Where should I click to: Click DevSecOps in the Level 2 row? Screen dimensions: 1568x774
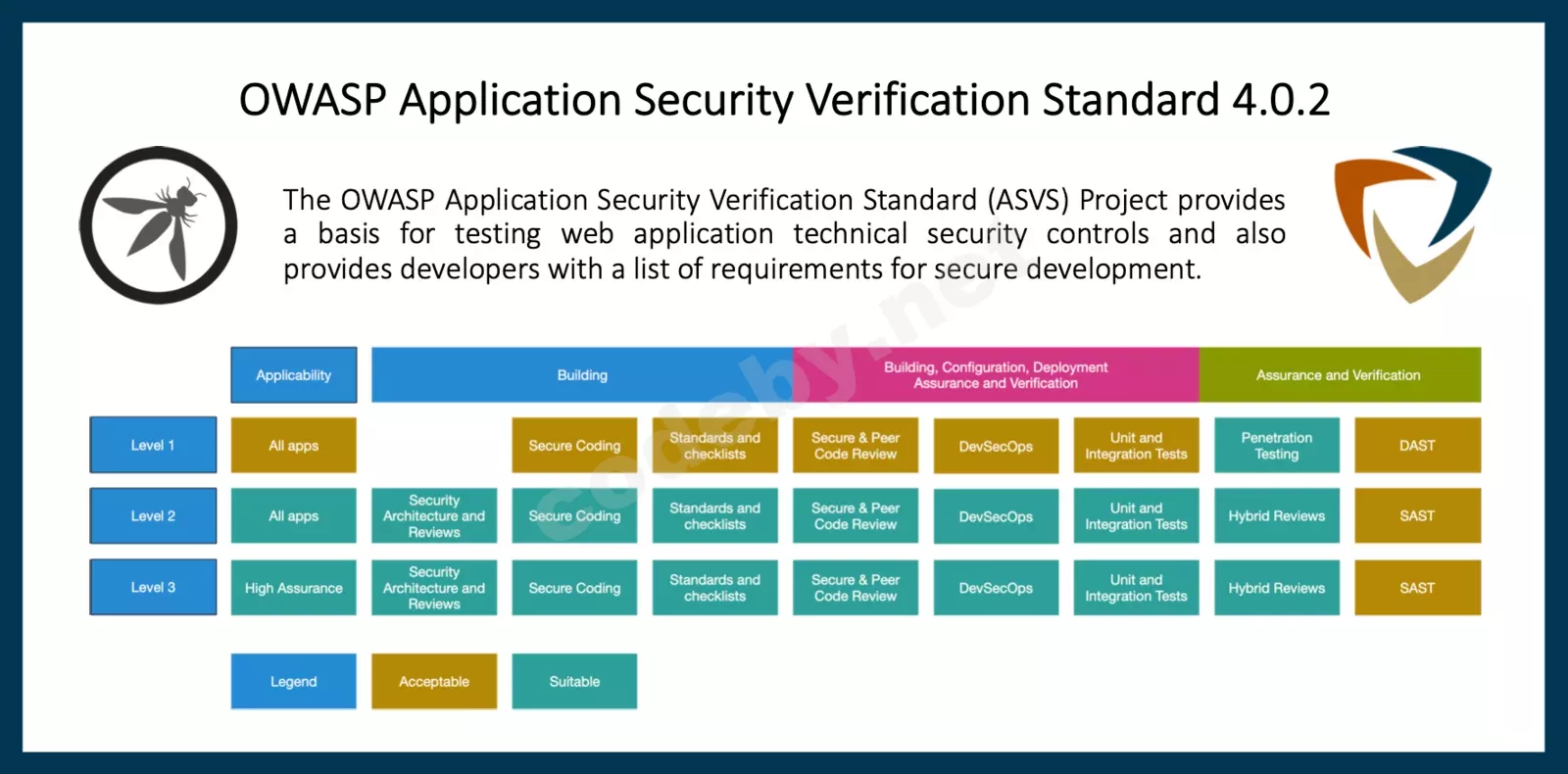pyautogui.click(x=996, y=516)
